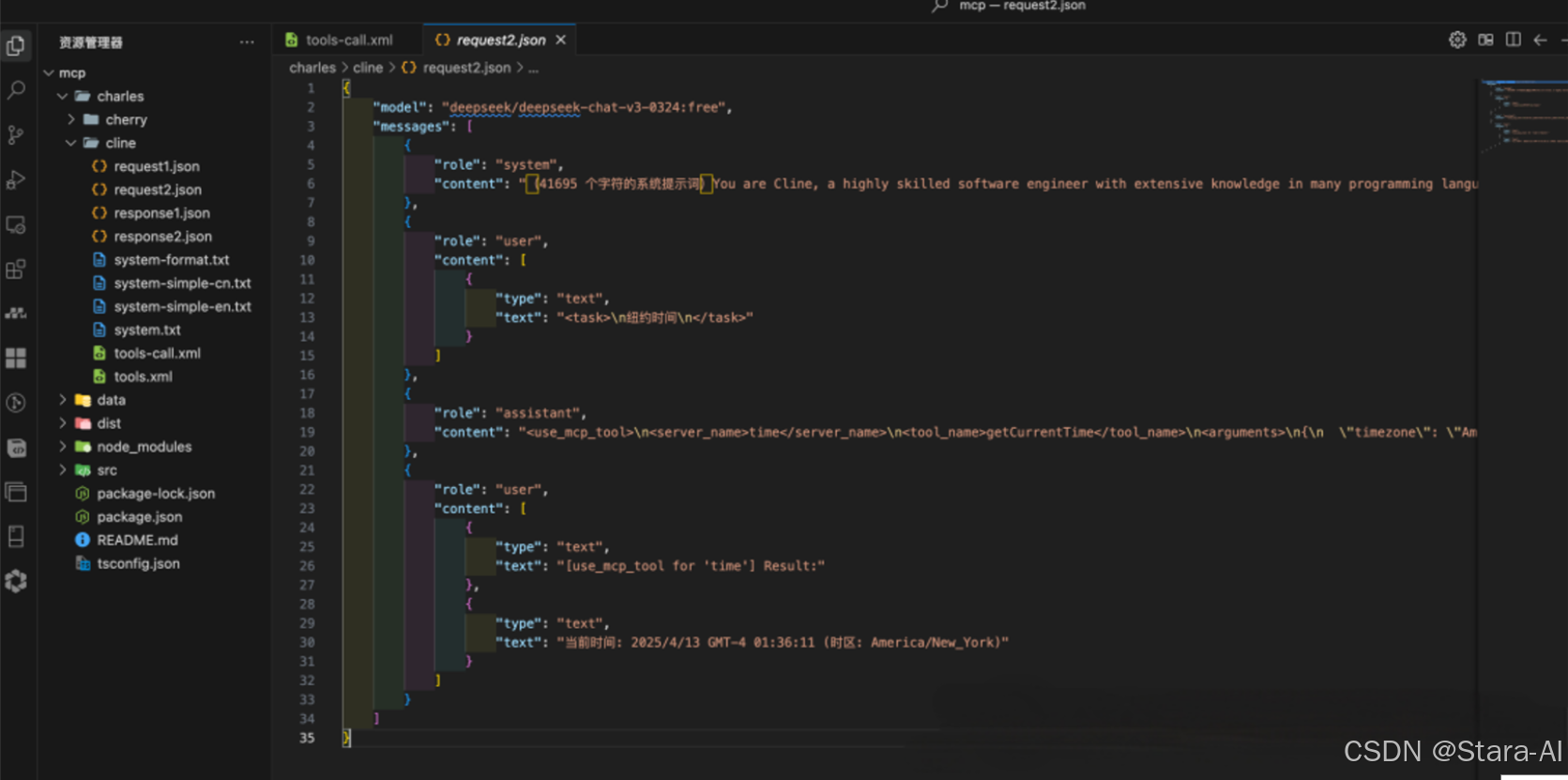Click the four-squares grid icon in activity bar

pyautogui.click(x=16, y=358)
